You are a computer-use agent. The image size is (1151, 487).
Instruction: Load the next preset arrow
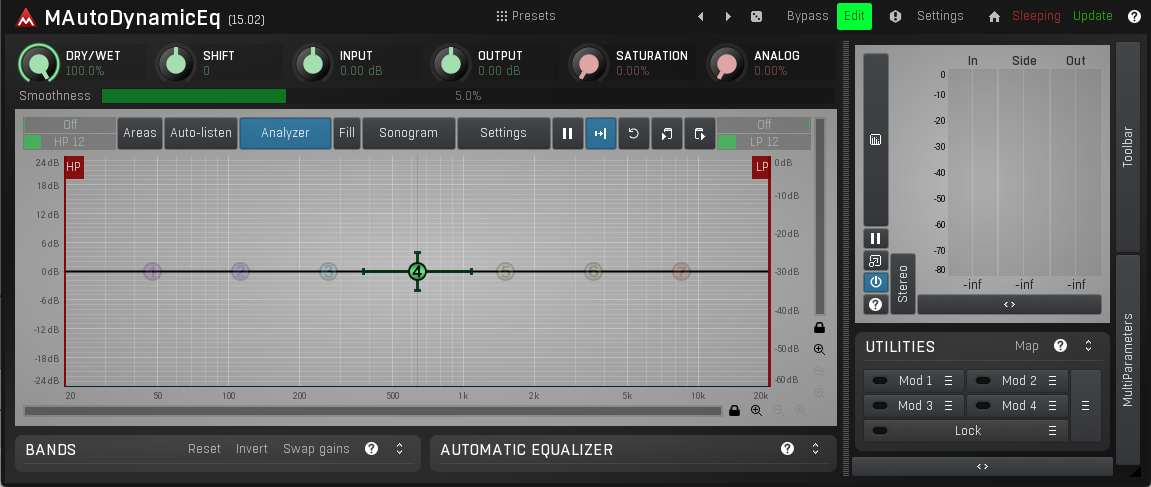click(728, 16)
